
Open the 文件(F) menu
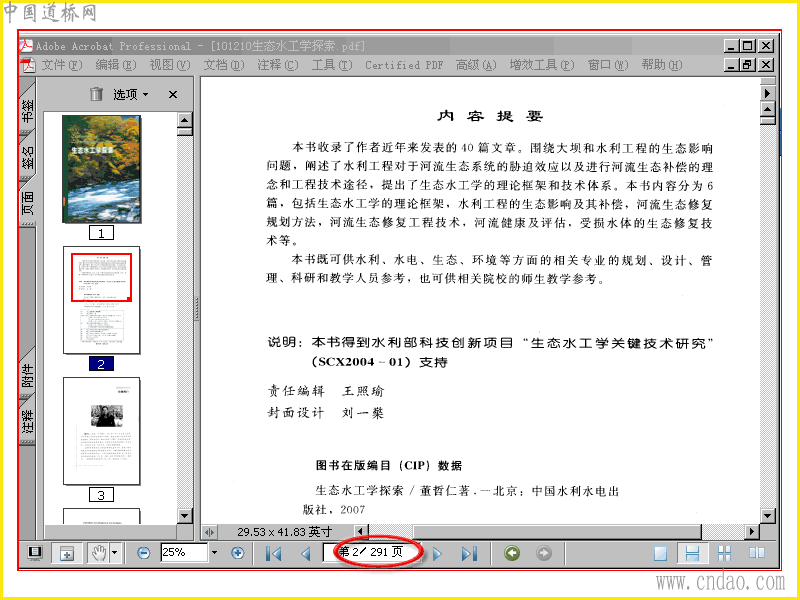point(62,65)
